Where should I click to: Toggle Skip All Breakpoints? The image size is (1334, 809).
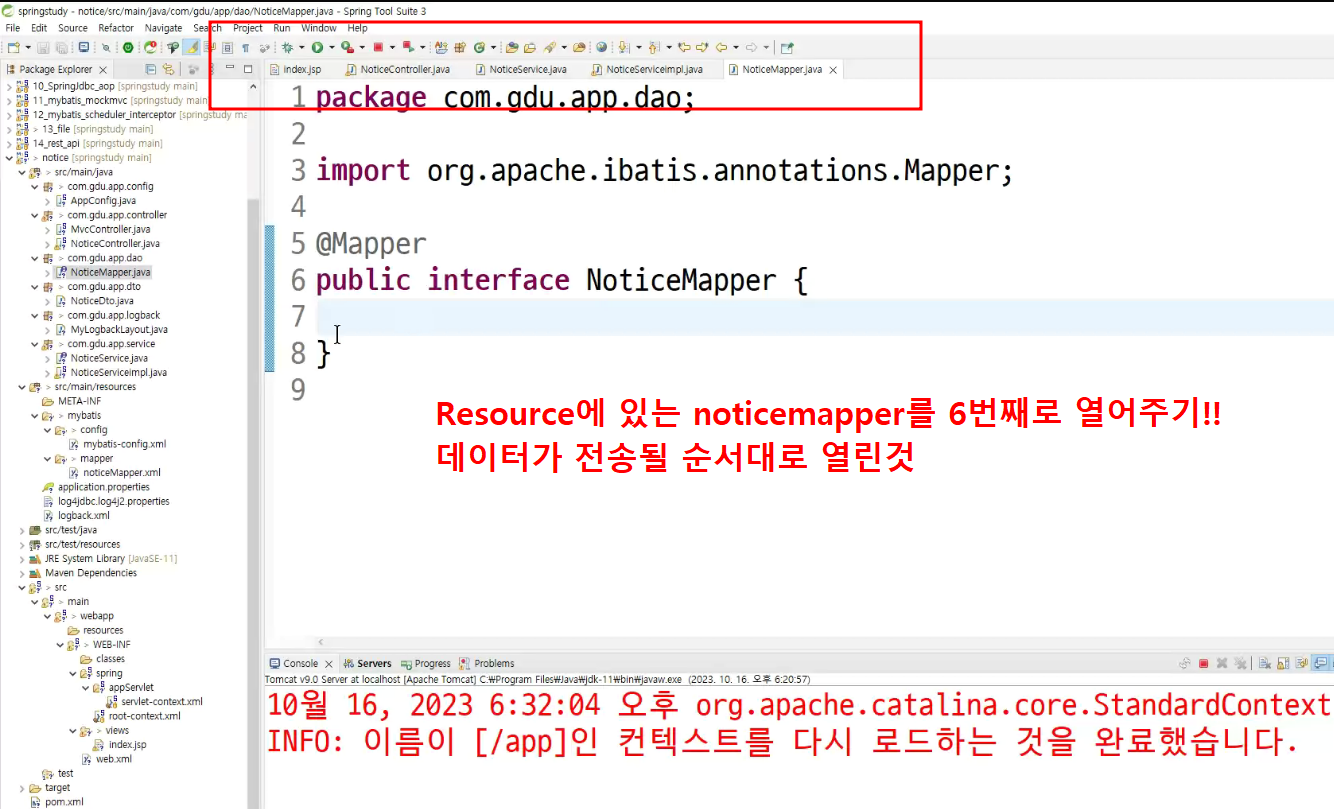[x=106, y=47]
